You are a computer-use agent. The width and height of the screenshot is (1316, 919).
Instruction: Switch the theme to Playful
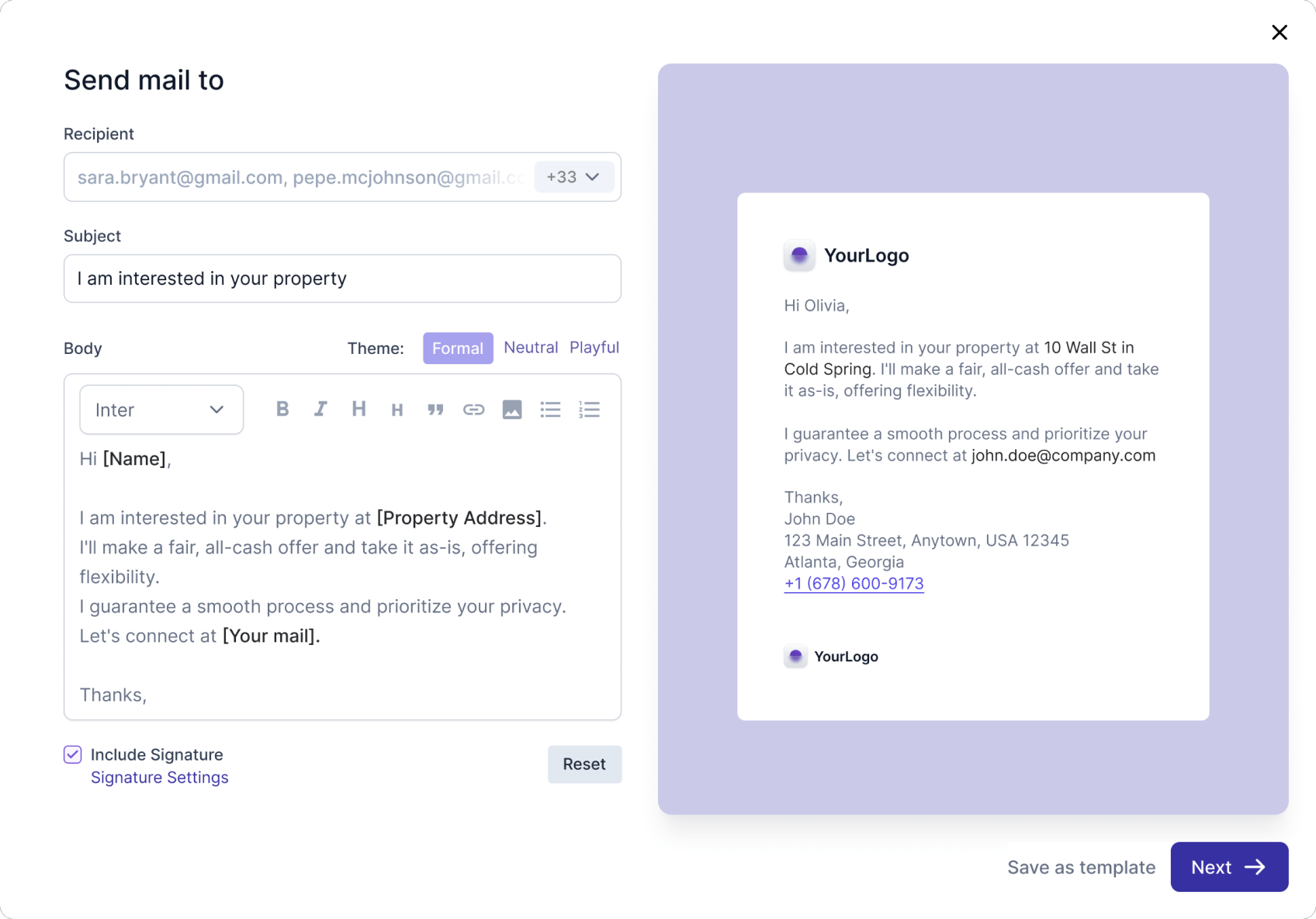[594, 347]
